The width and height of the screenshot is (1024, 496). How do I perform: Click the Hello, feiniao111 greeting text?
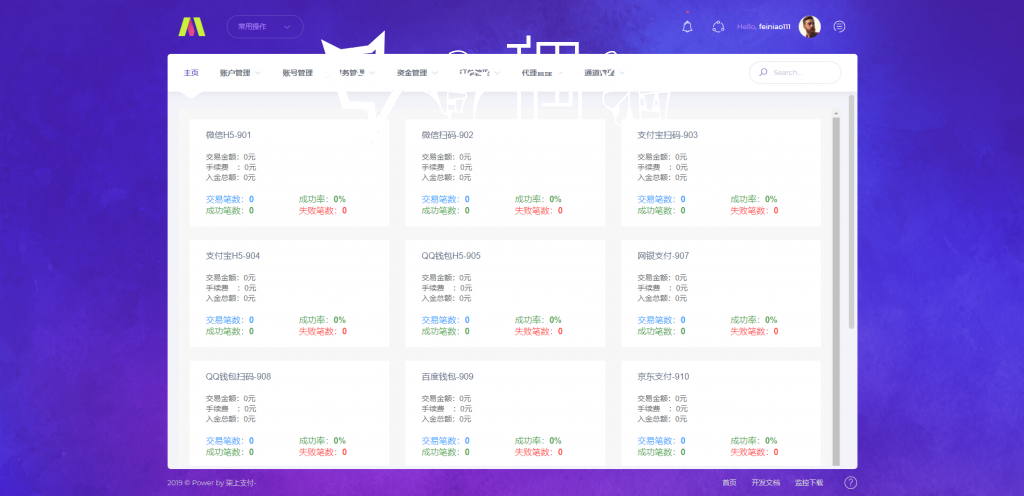[x=763, y=27]
